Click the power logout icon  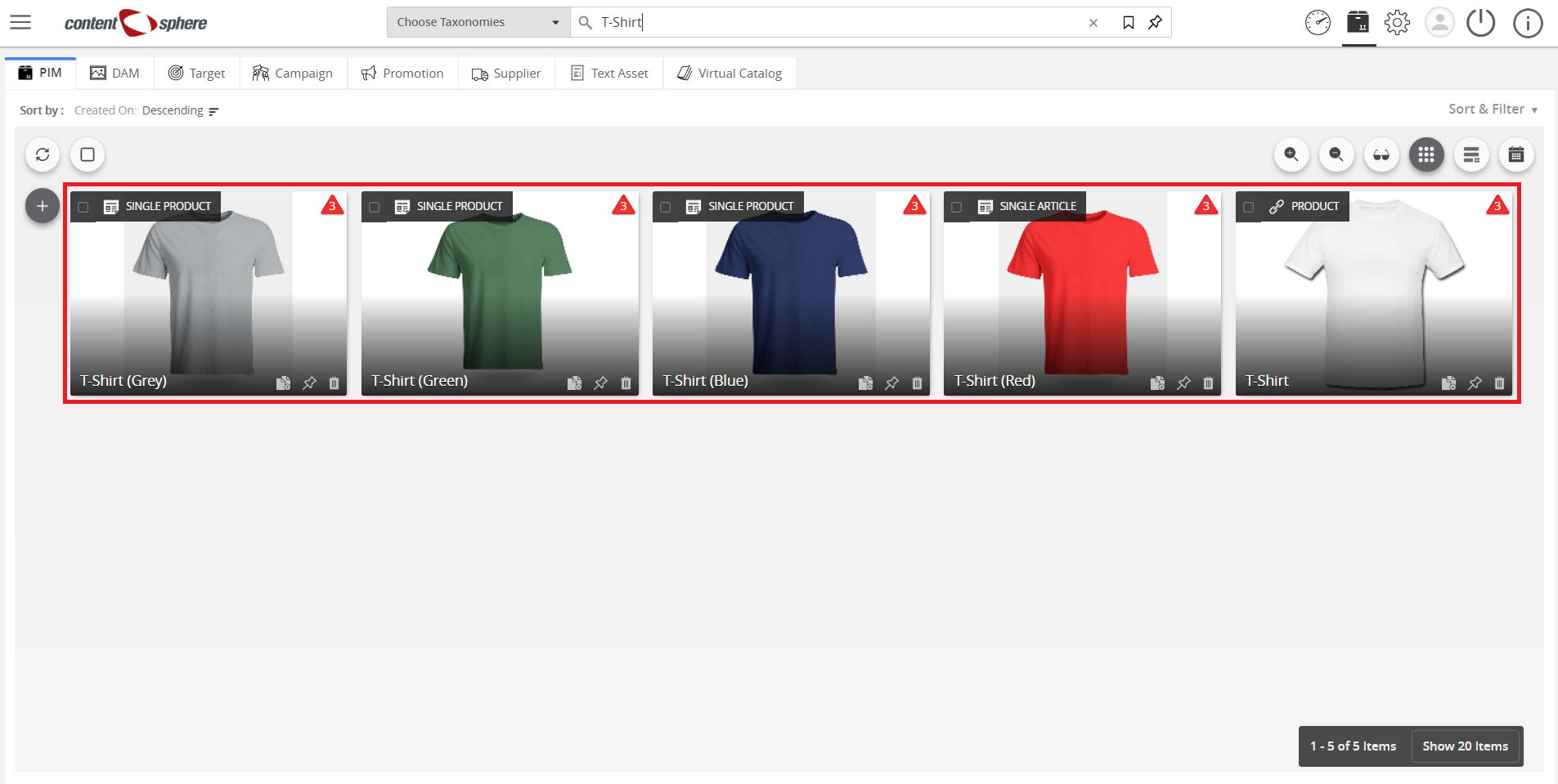click(1480, 22)
